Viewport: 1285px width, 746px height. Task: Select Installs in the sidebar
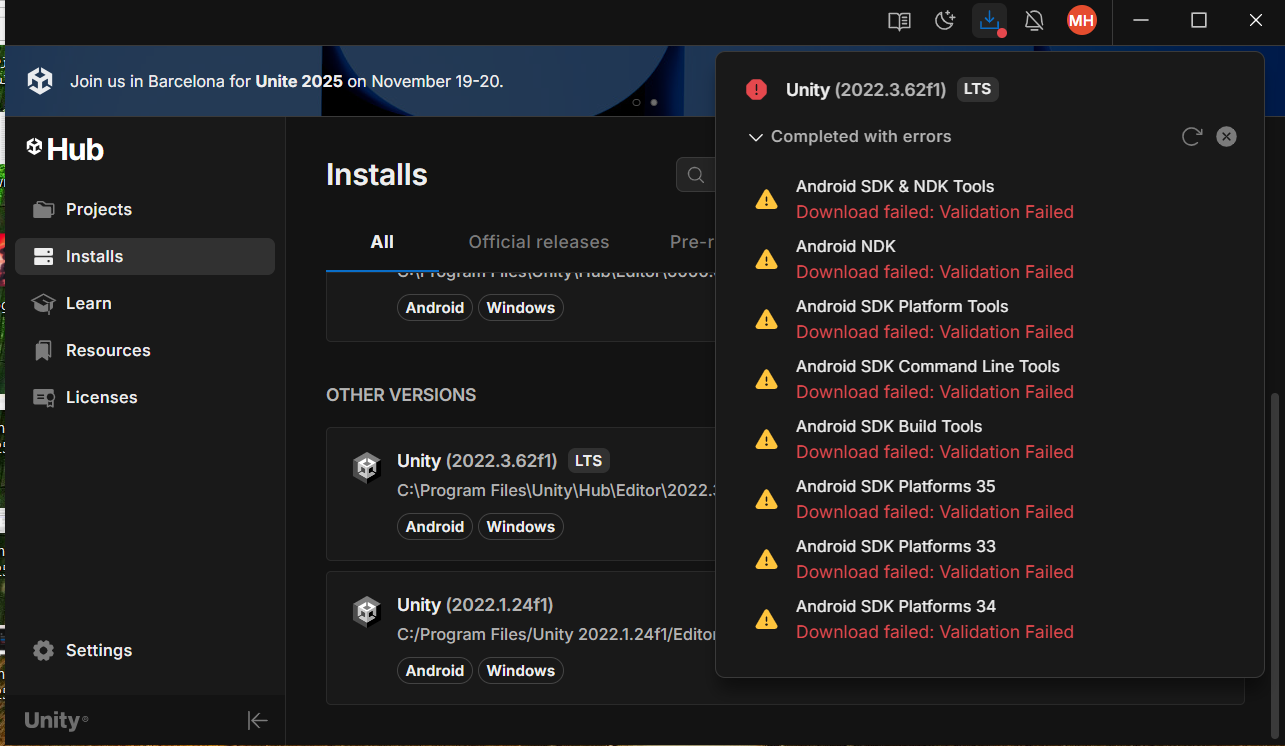pyautogui.click(x=145, y=256)
